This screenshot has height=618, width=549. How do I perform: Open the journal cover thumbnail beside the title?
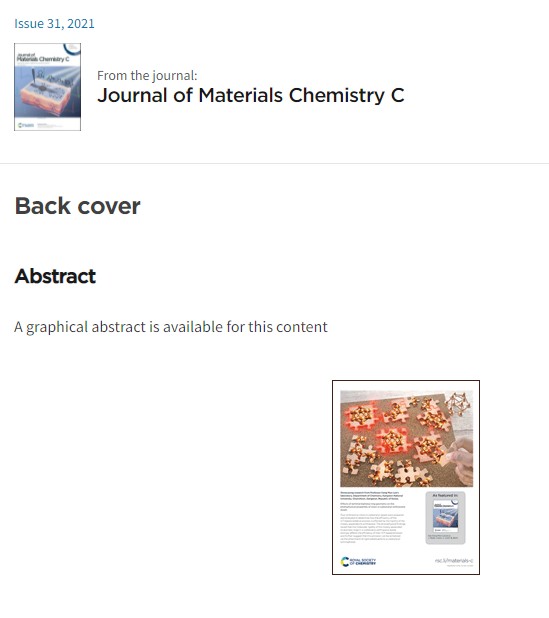(47, 87)
